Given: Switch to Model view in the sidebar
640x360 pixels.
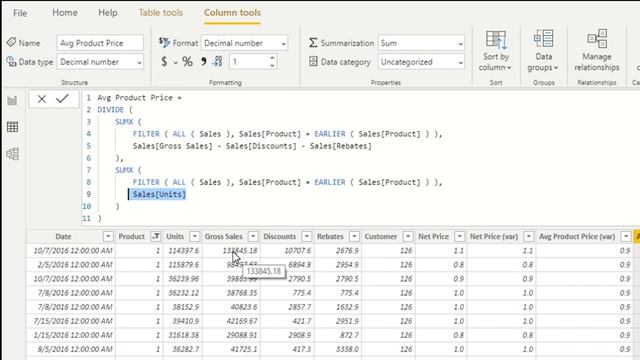Looking at the screenshot, I should (x=12, y=154).
